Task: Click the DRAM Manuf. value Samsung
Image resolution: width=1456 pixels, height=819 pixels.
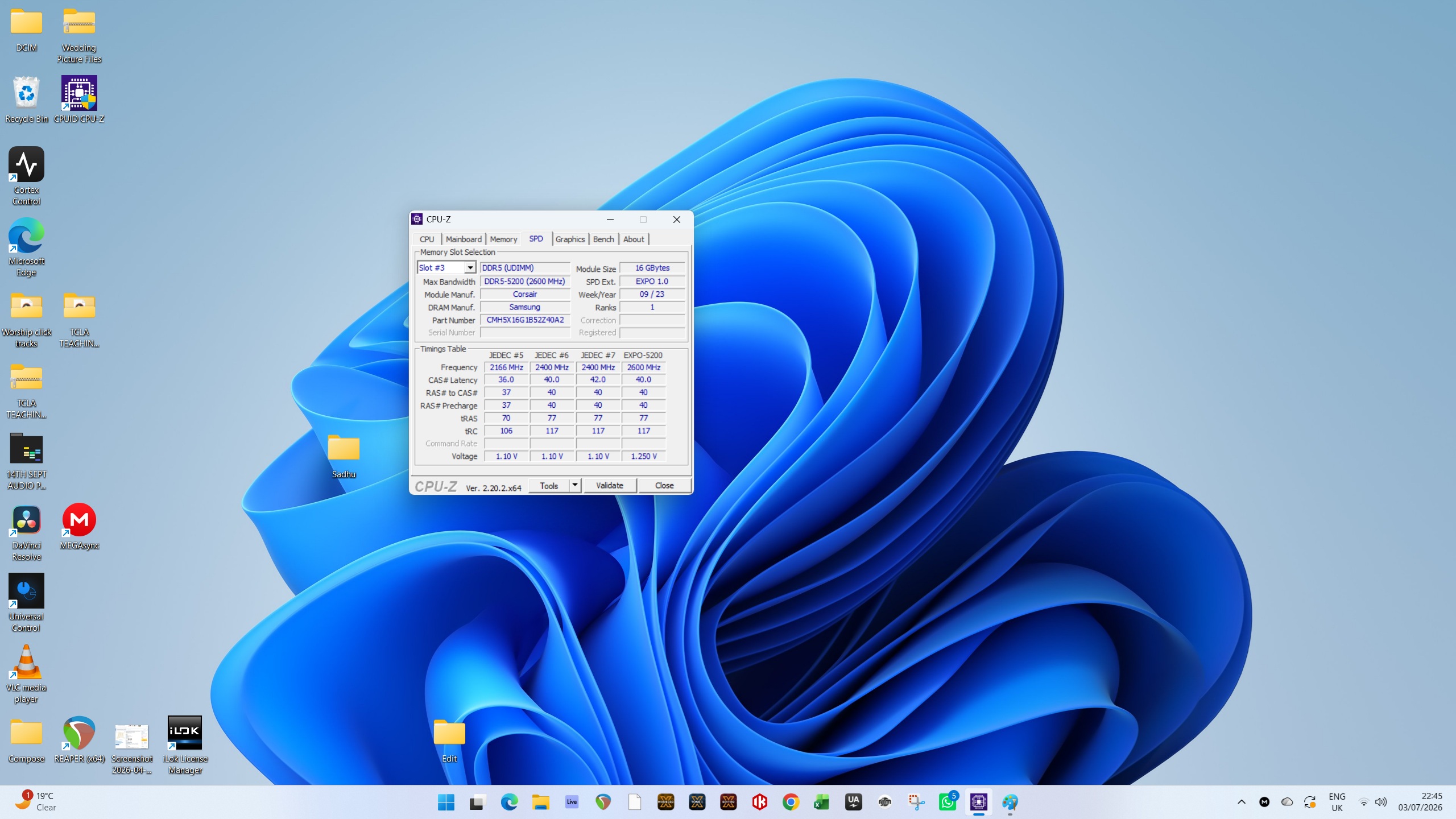Action: point(525,307)
